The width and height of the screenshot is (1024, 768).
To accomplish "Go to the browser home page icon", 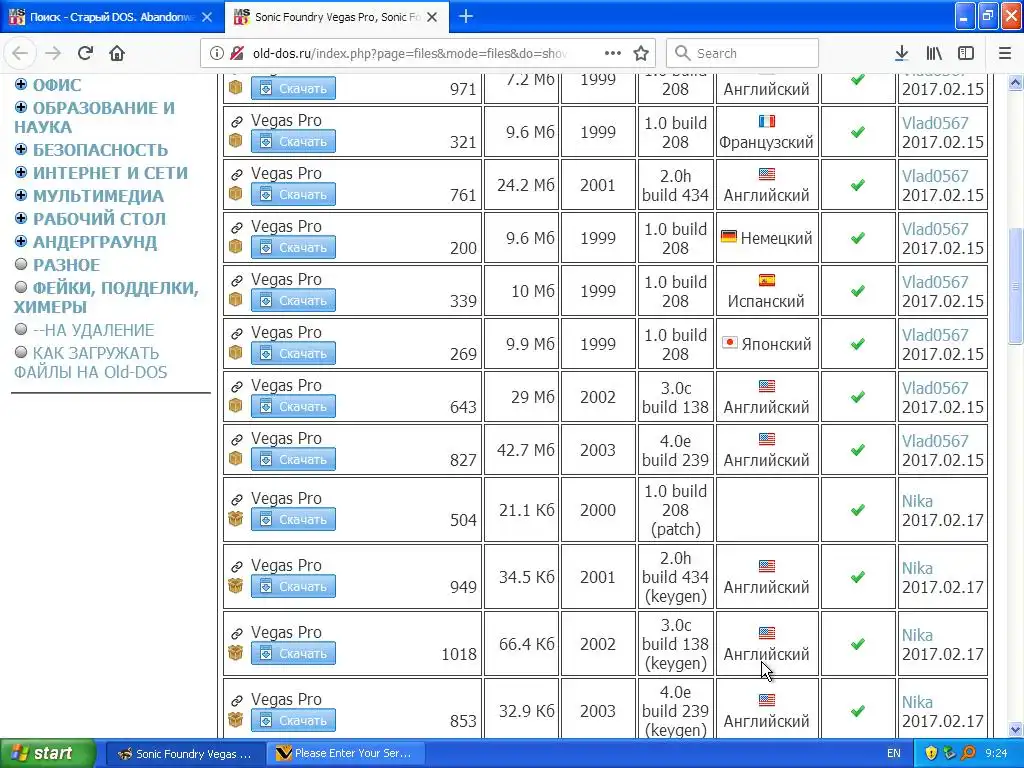I will coord(117,53).
